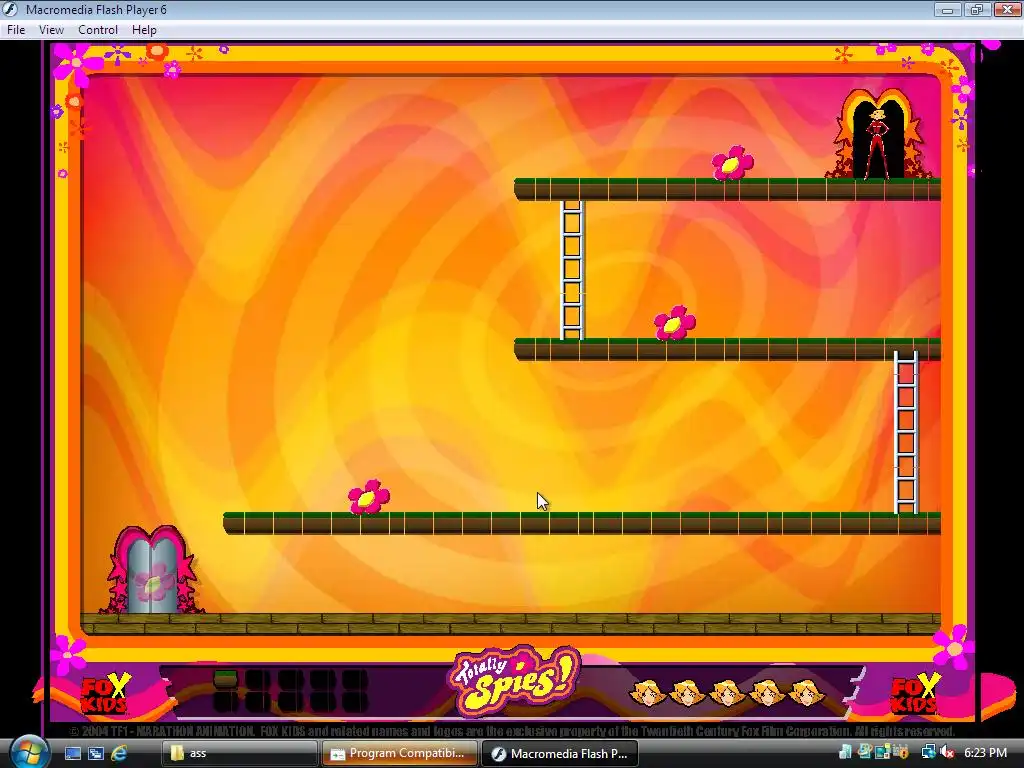Screen dimensions: 1024x768
Task: Switch to Macromedia Flash P... taskbar button
Action: pyautogui.click(x=560, y=753)
